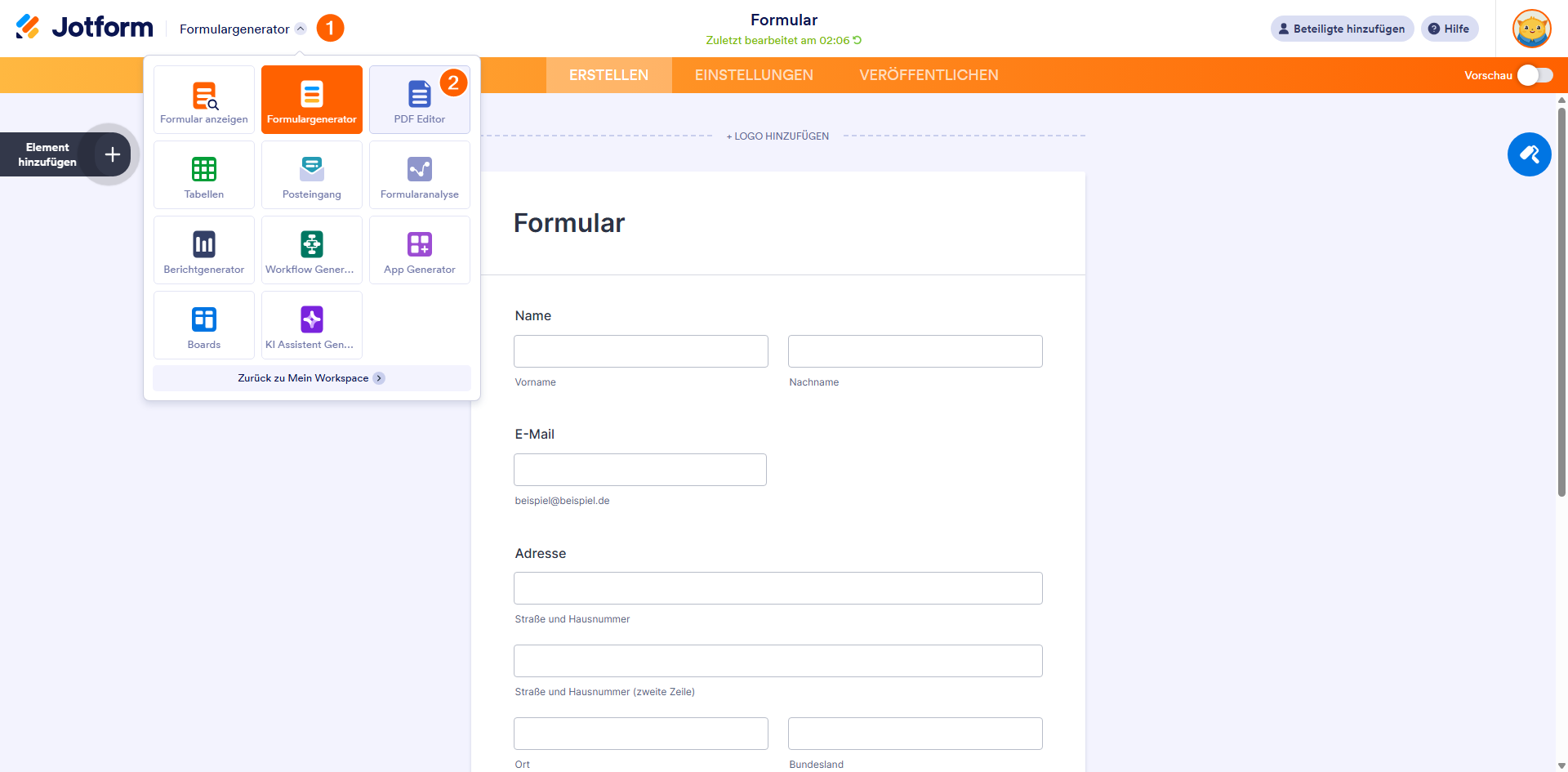1568x772 pixels.
Task: Go back via Zurück zu Mein Workspace
Action: pos(311,378)
